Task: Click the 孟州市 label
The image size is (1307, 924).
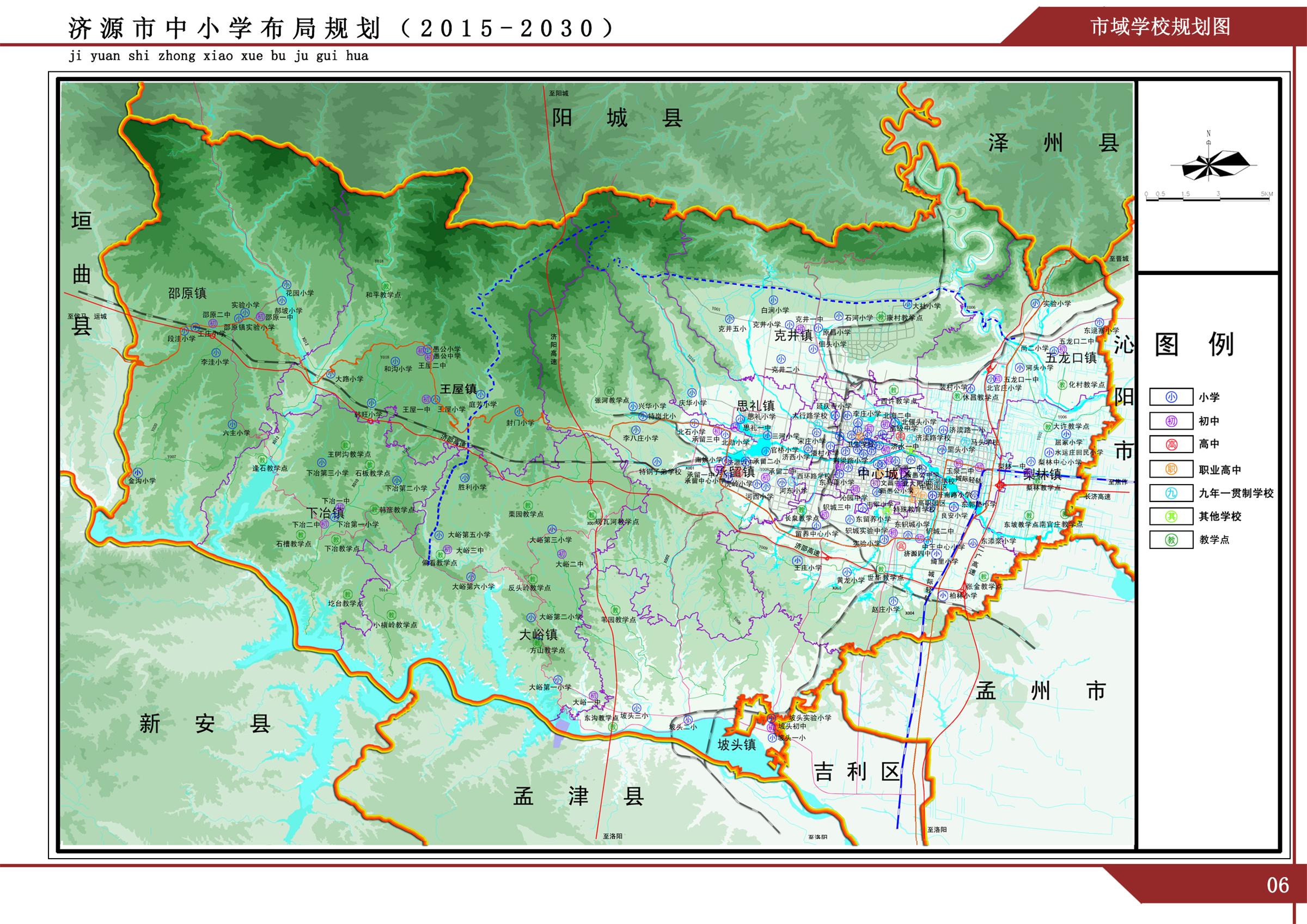Action: pyautogui.click(x=1040, y=692)
